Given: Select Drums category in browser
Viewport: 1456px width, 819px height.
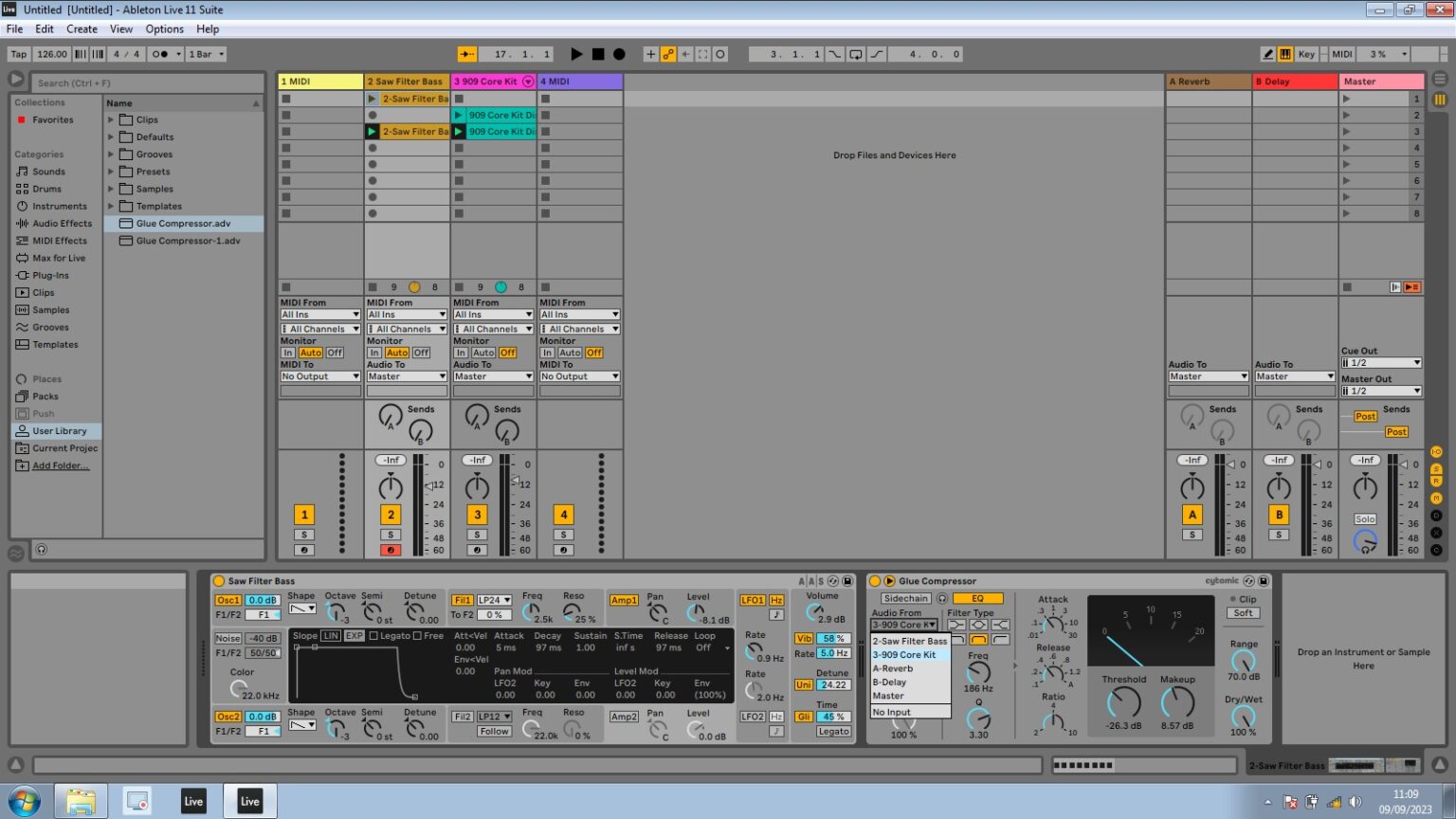Looking at the screenshot, I should [46, 189].
